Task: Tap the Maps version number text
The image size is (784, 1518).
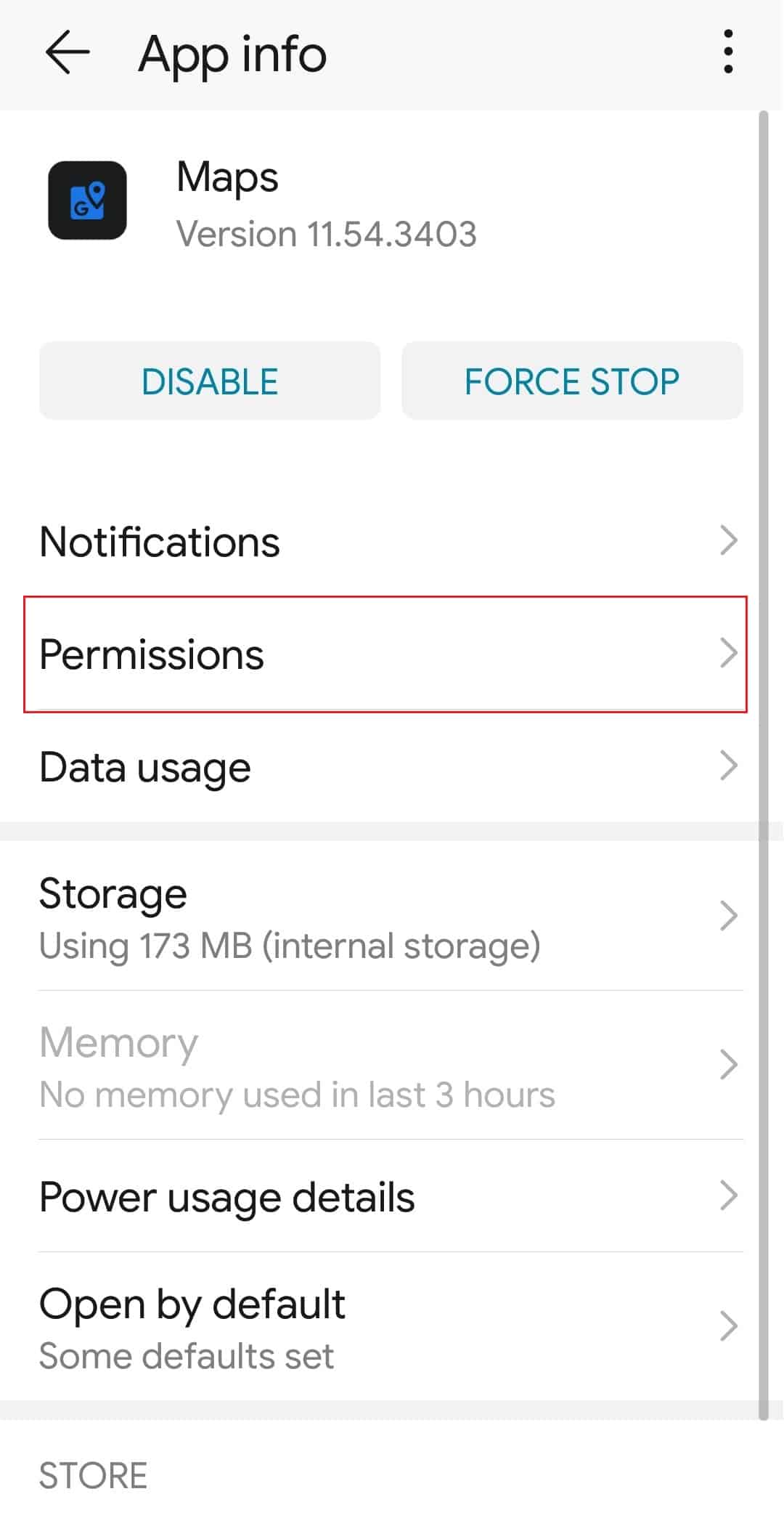Action: pyautogui.click(x=326, y=235)
